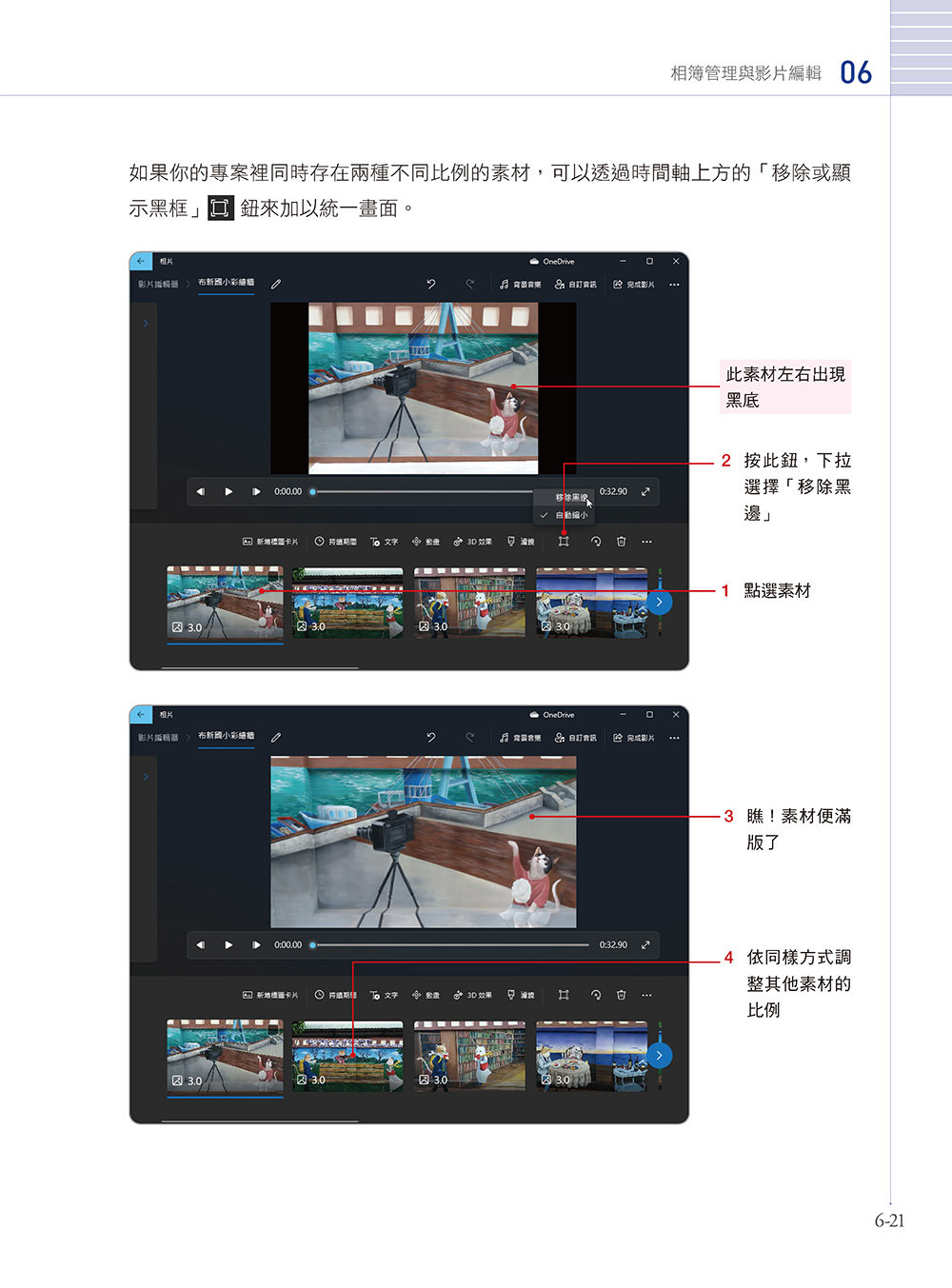Click the 動畫 tool in lower screenshot
This screenshot has width=952, height=1288.
point(426,995)
